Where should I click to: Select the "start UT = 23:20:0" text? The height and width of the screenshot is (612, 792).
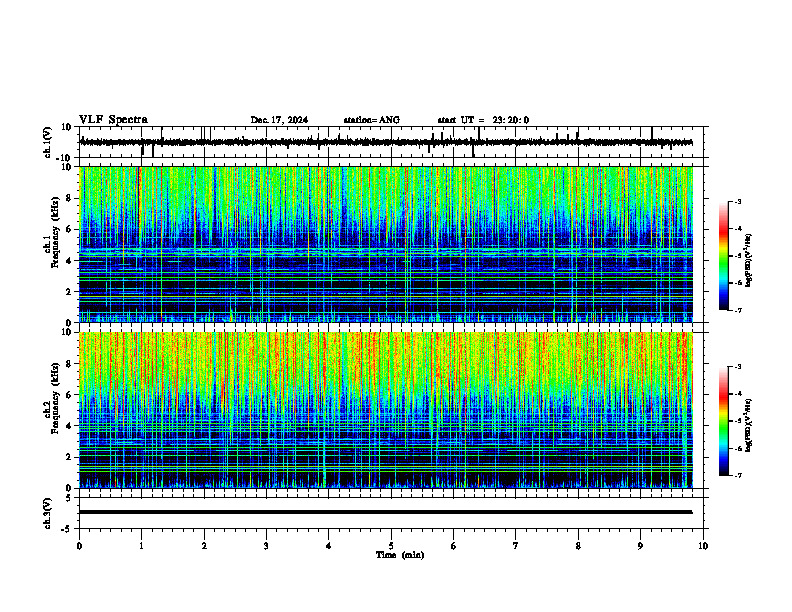click(483, 120)
